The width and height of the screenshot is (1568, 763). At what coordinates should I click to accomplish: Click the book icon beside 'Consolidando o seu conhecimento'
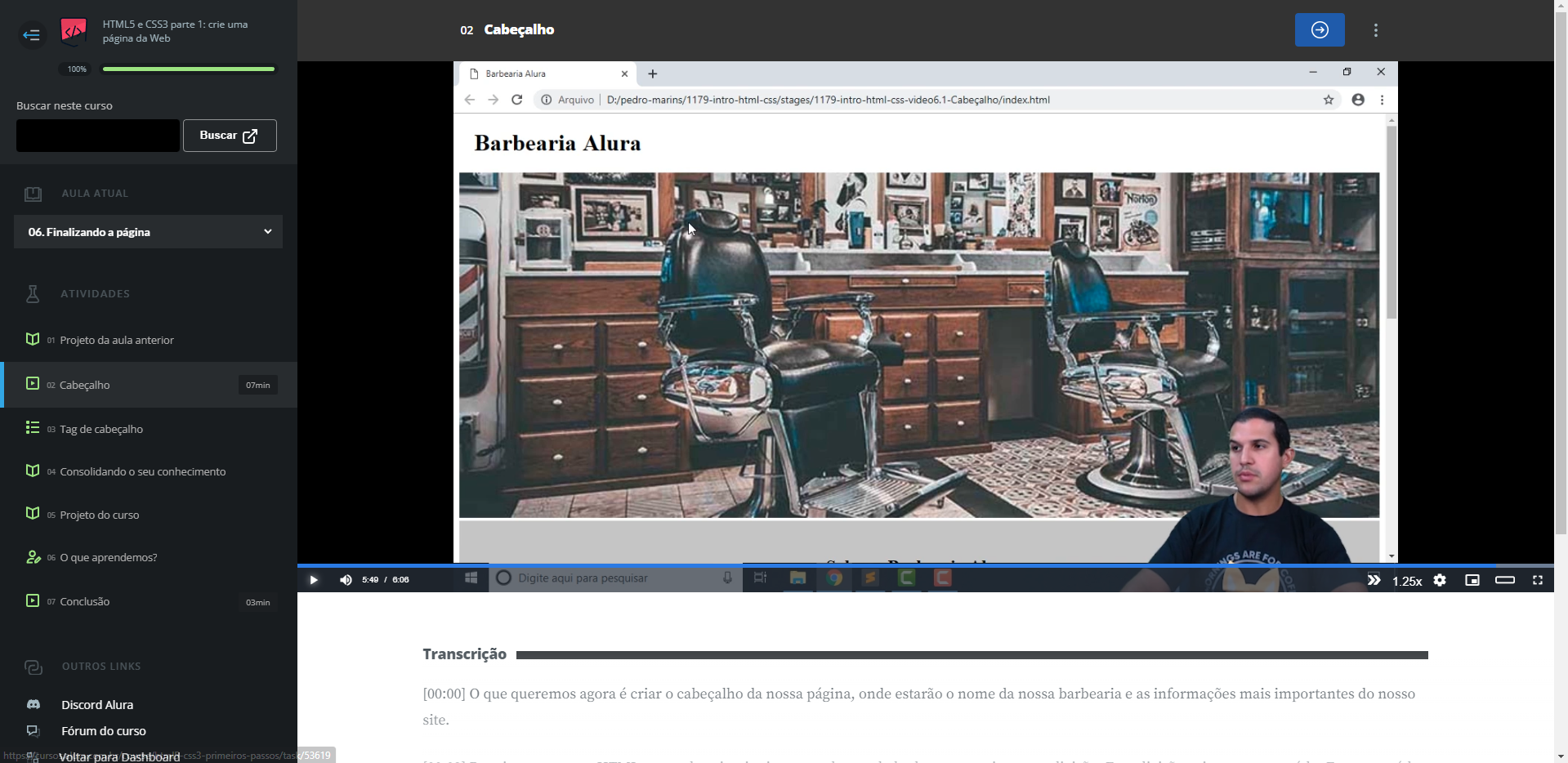coord(33,471)
